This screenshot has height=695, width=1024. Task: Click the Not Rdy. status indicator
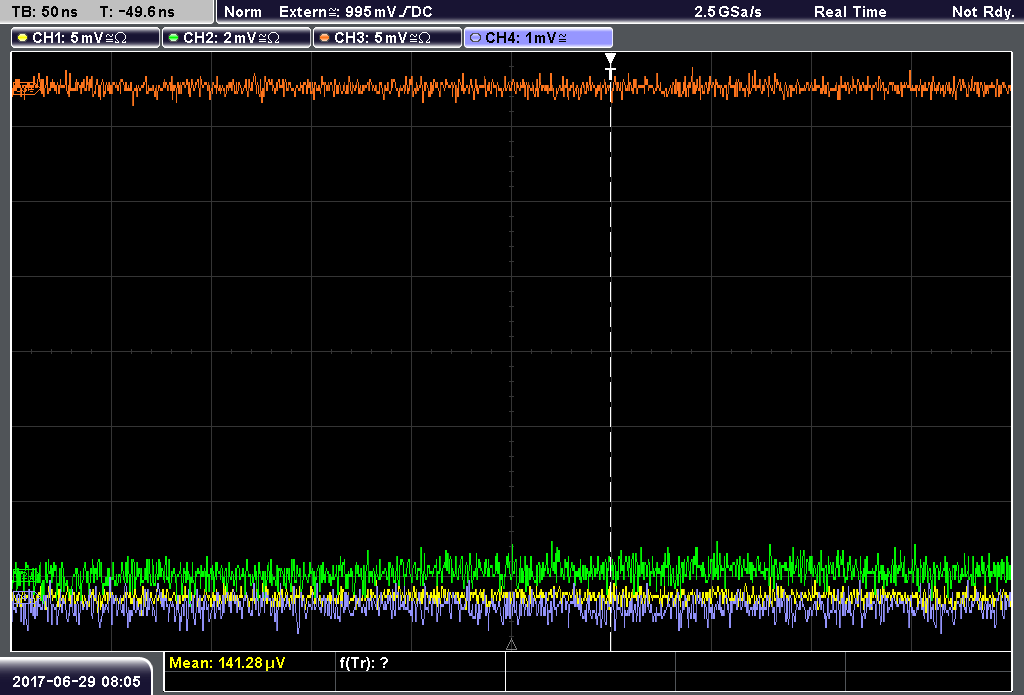982,12
